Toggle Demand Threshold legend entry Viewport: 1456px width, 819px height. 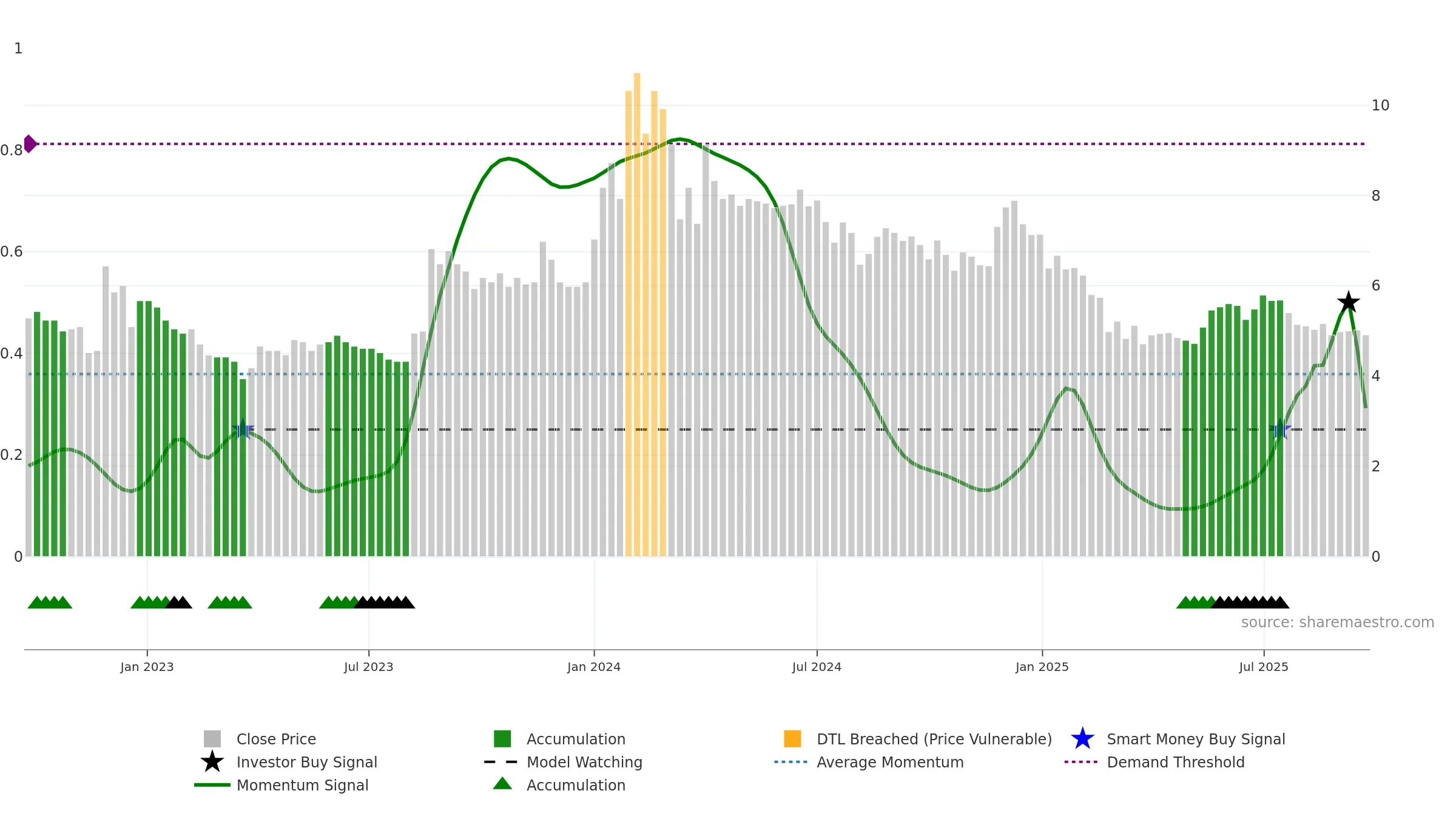click(x=1154, y=762)
